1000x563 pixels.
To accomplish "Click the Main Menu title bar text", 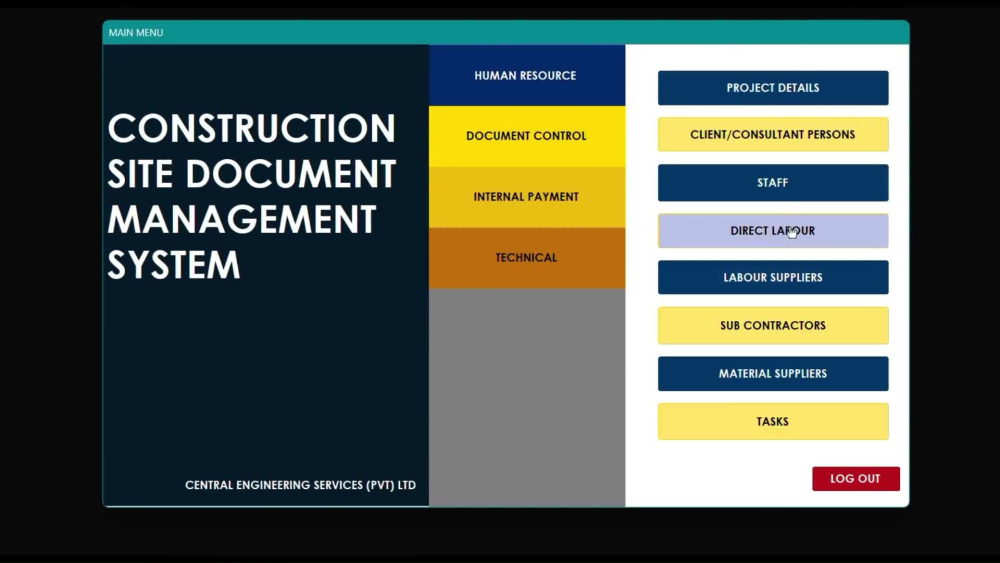I will [136, 33].
